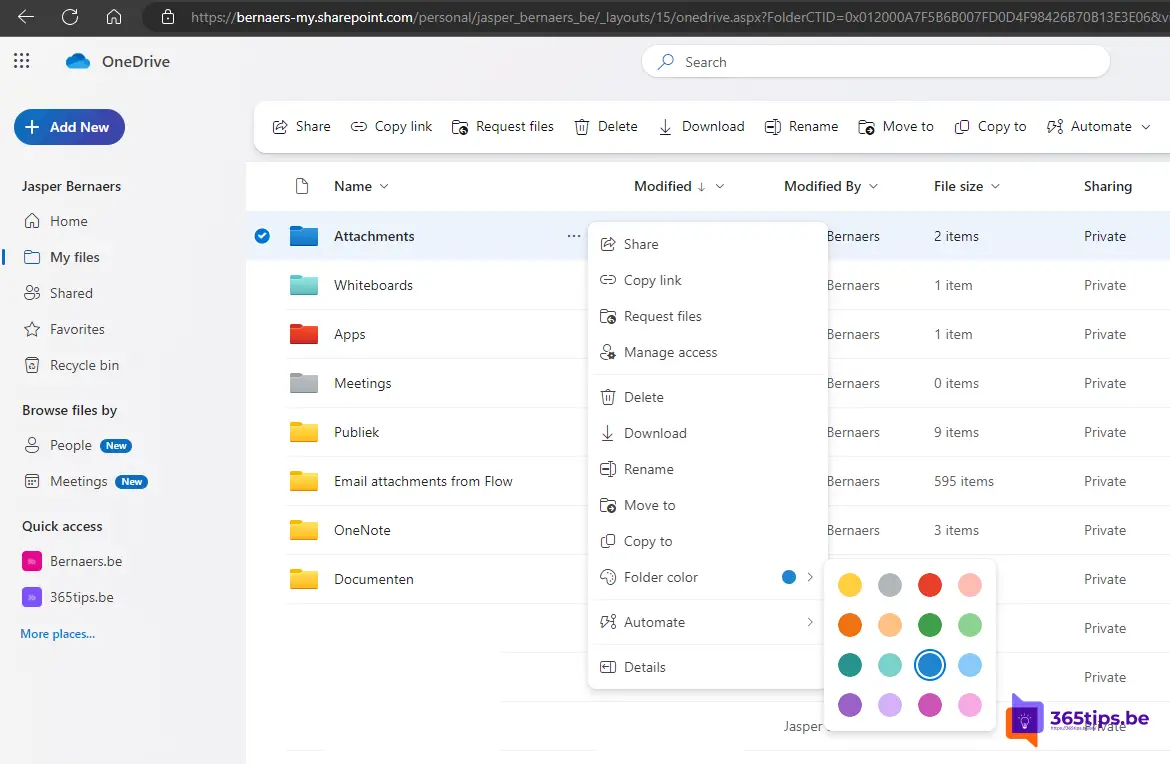Click the browser reload icon

[70, 17]
